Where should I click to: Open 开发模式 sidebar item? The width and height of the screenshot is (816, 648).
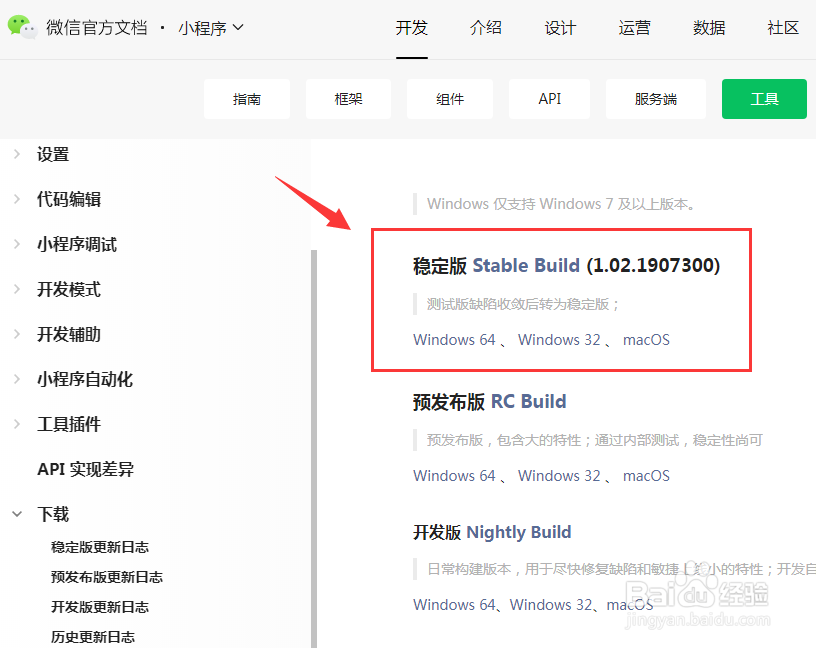coord(69,289)
